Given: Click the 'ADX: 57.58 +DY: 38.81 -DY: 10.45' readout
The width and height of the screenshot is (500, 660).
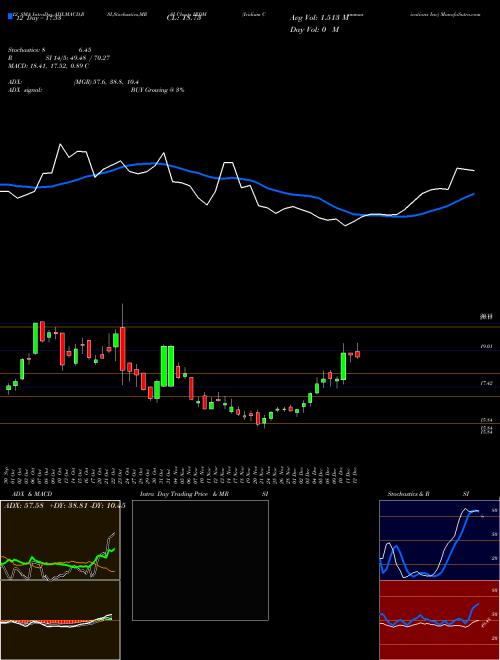Looking at the screenshot, I should pos(64,506).
